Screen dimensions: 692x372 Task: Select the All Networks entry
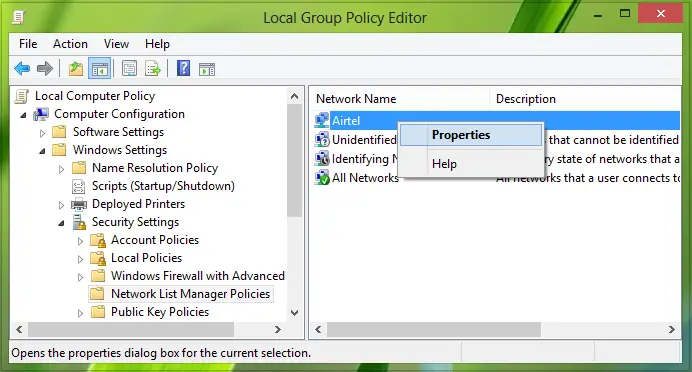tap(365, 177)
